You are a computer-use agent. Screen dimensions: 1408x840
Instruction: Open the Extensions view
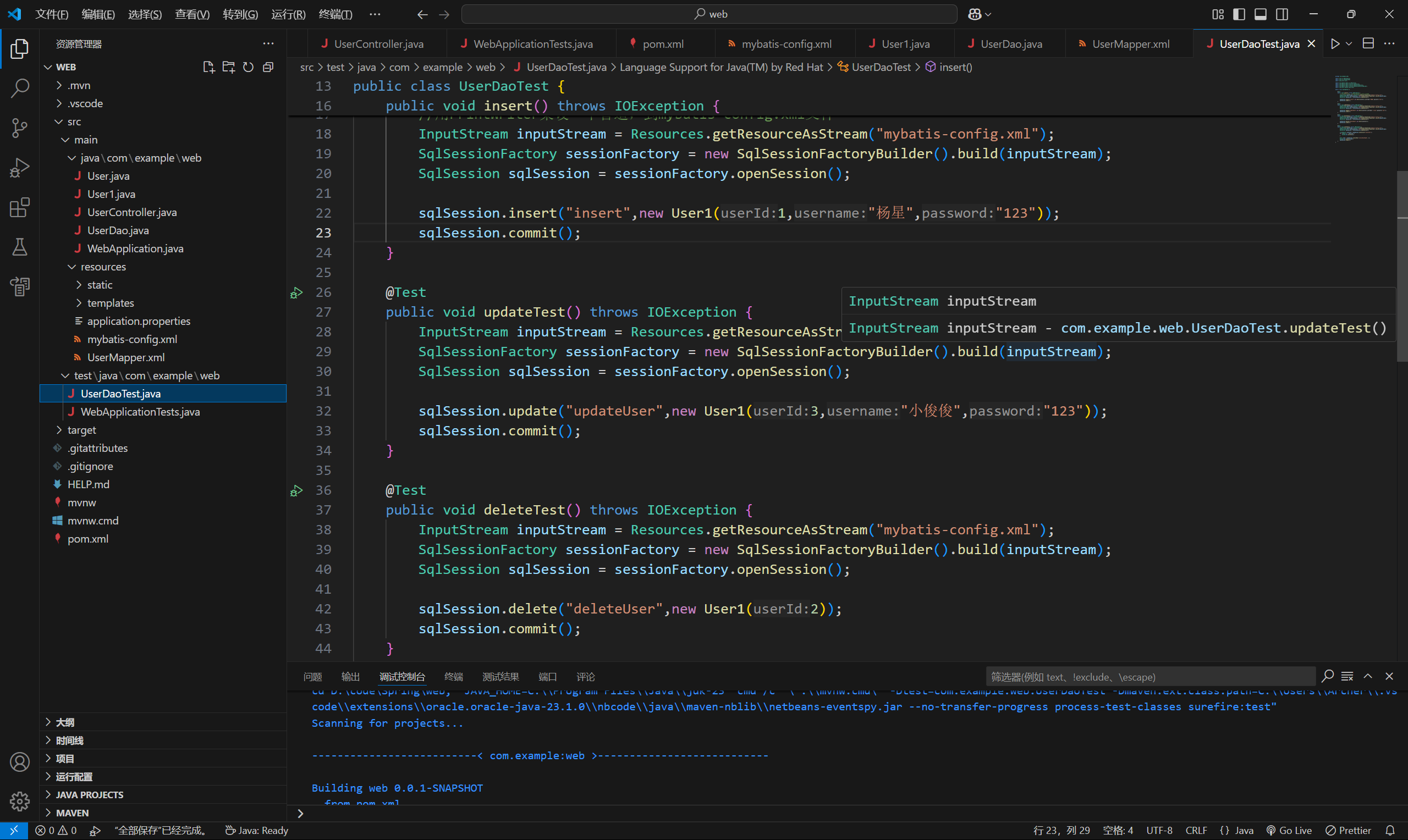coord(20,207)
